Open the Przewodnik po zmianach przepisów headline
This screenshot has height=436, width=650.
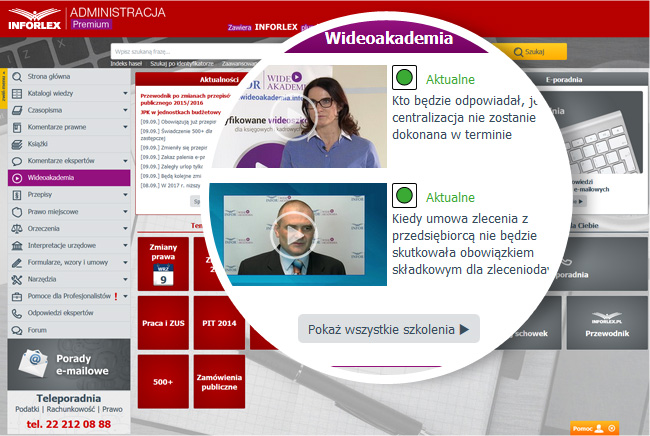[x=186, y=99]
